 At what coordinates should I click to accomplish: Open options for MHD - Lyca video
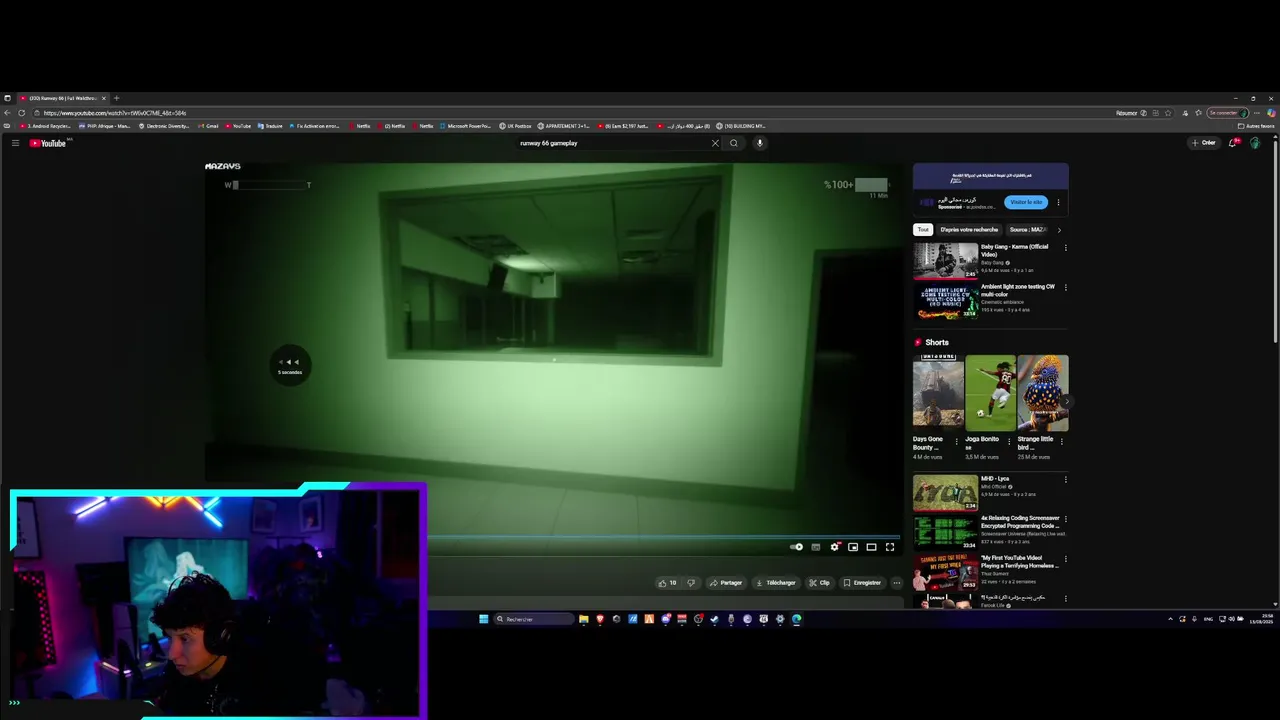(x=1065, y=479)
